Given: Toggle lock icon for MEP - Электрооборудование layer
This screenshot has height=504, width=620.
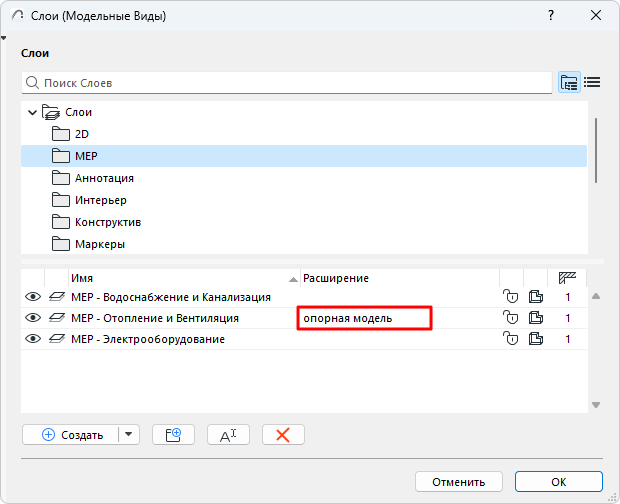Looking at the screenshot, I should tap(511, 339).
